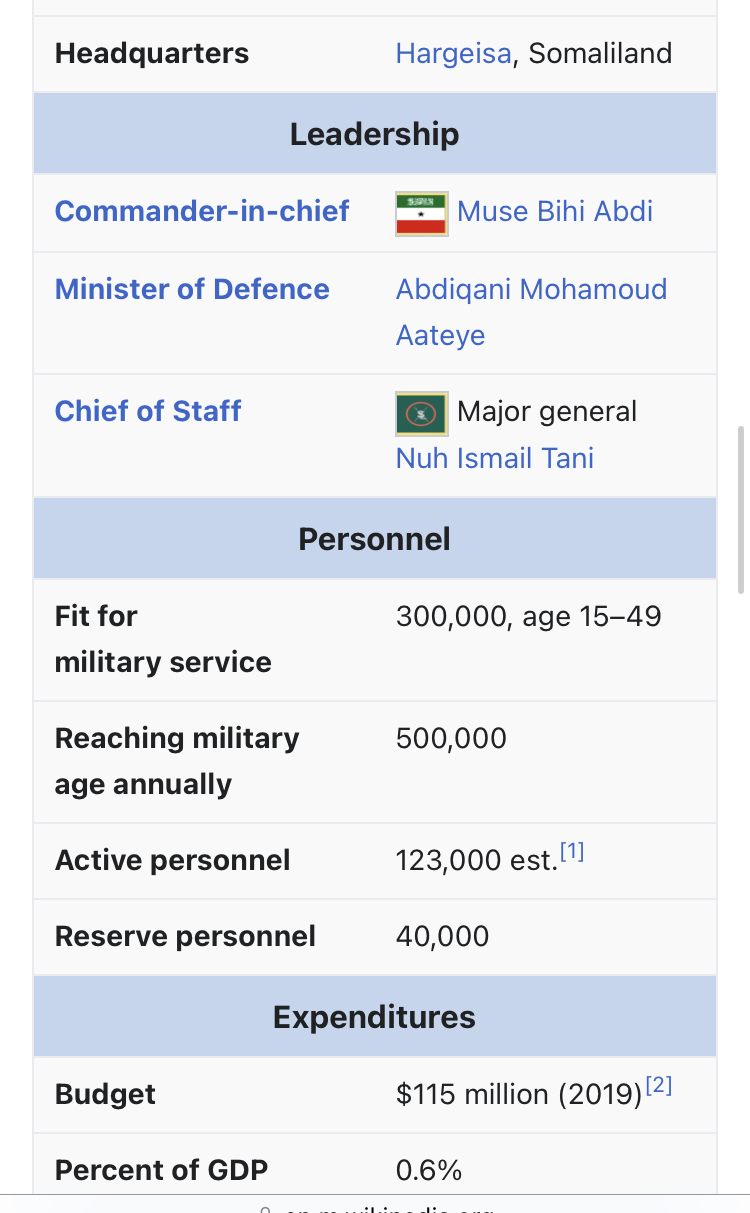Screen dimensions: 750x1213
Task: Click the green army flag icon beside Major general
Action: click(x=422, y=413)
